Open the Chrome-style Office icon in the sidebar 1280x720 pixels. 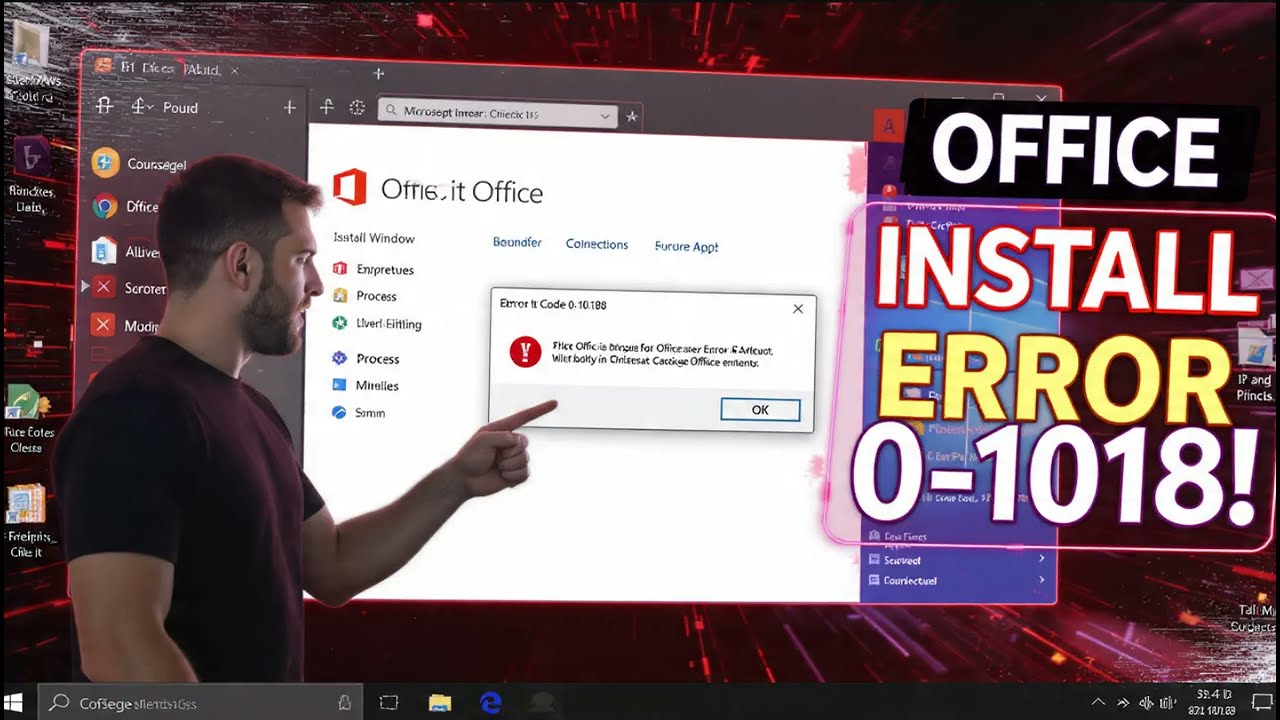pos(105,207)
